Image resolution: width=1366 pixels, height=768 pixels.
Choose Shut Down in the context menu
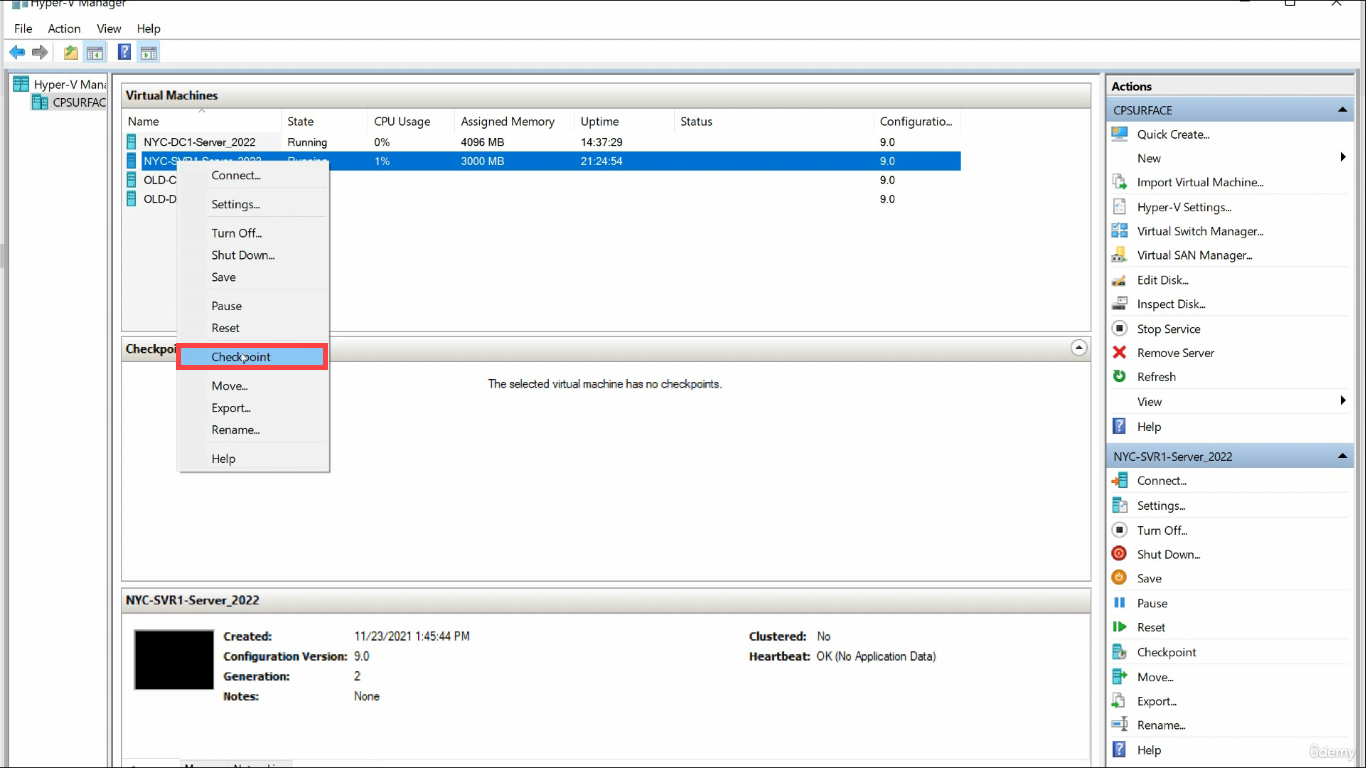click(253, 255)
